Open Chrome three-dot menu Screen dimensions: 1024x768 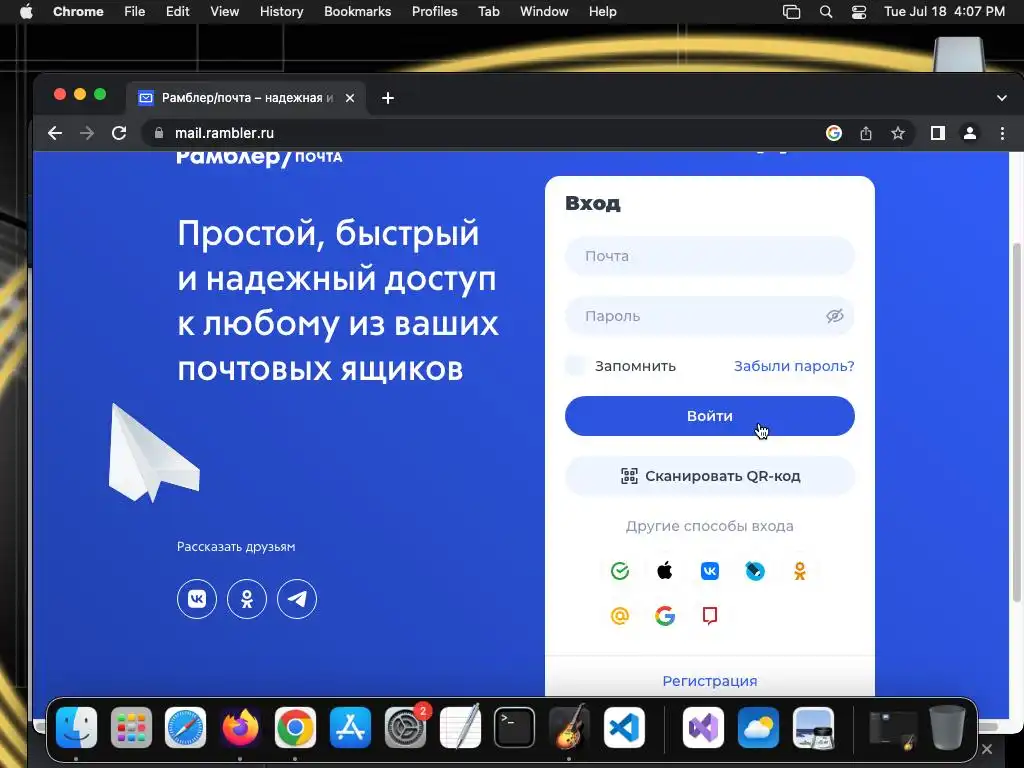(x=1002, y=133)
